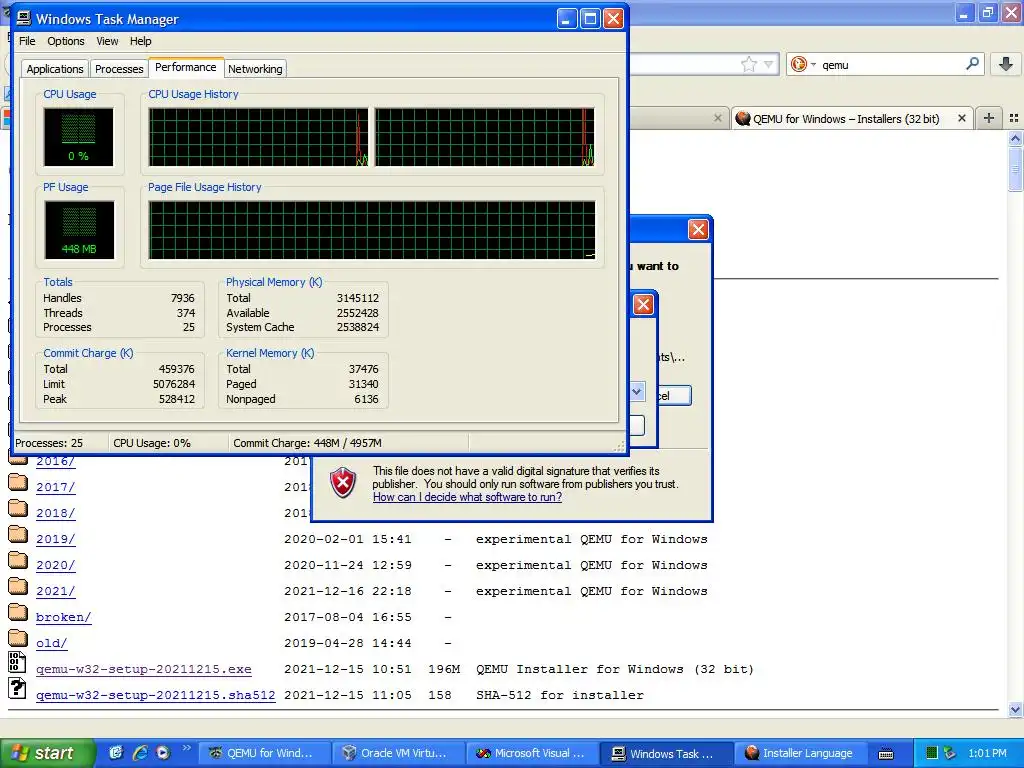Open the DuckDuckGo search engine selector
Viewport: 1024px width, 768px height.
click(x=803, y=64)
